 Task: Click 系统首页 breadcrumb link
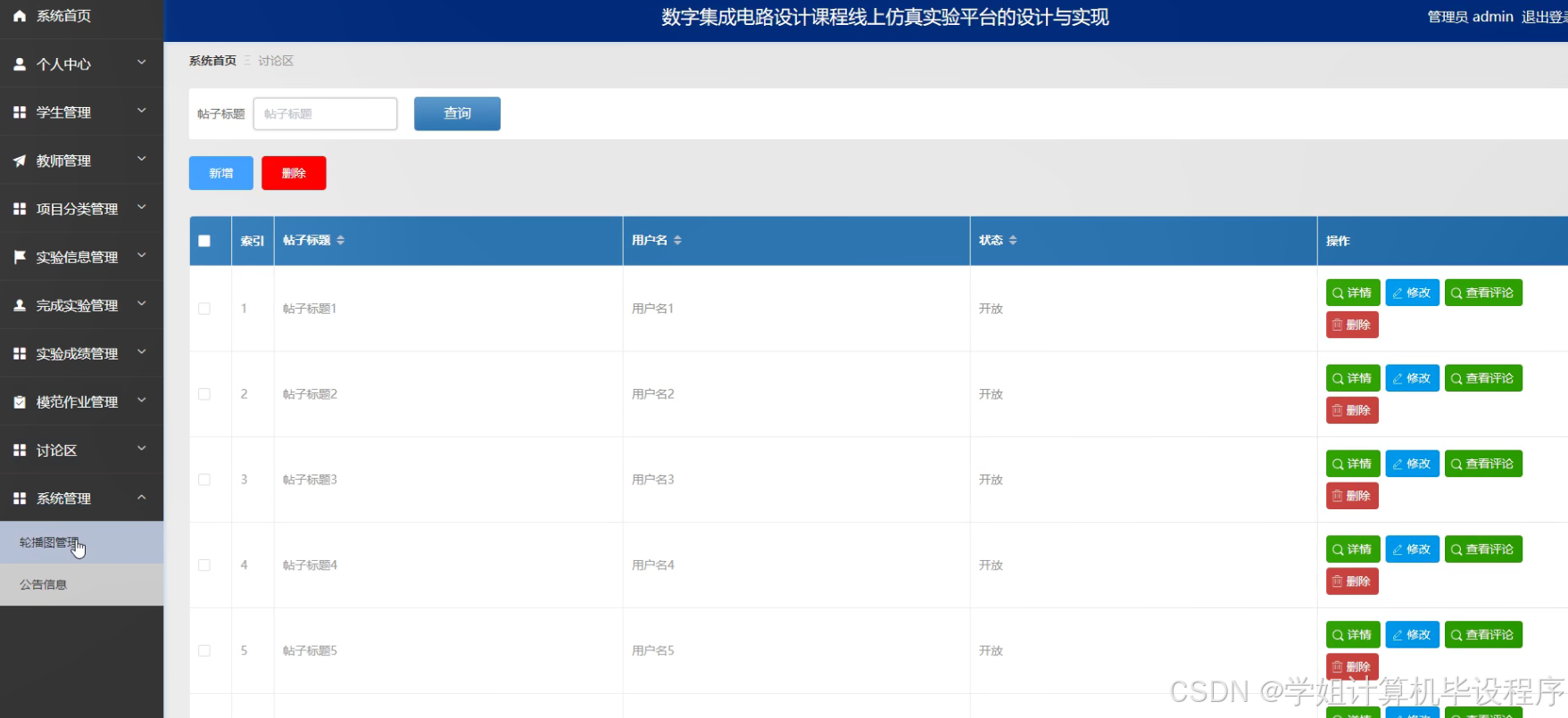pos(212,61)
